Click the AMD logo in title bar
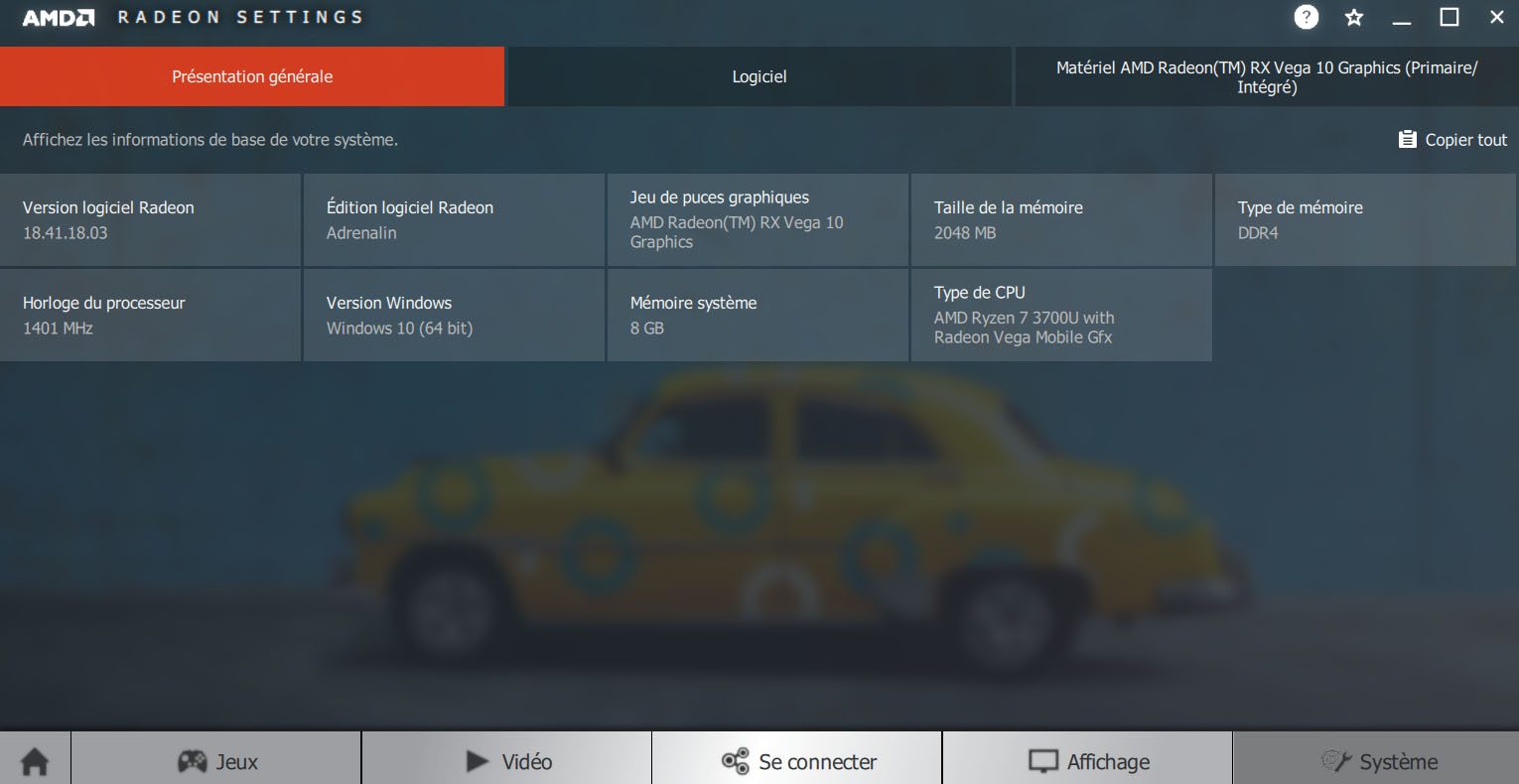The image size is (1519, 784). click(59, 17)
